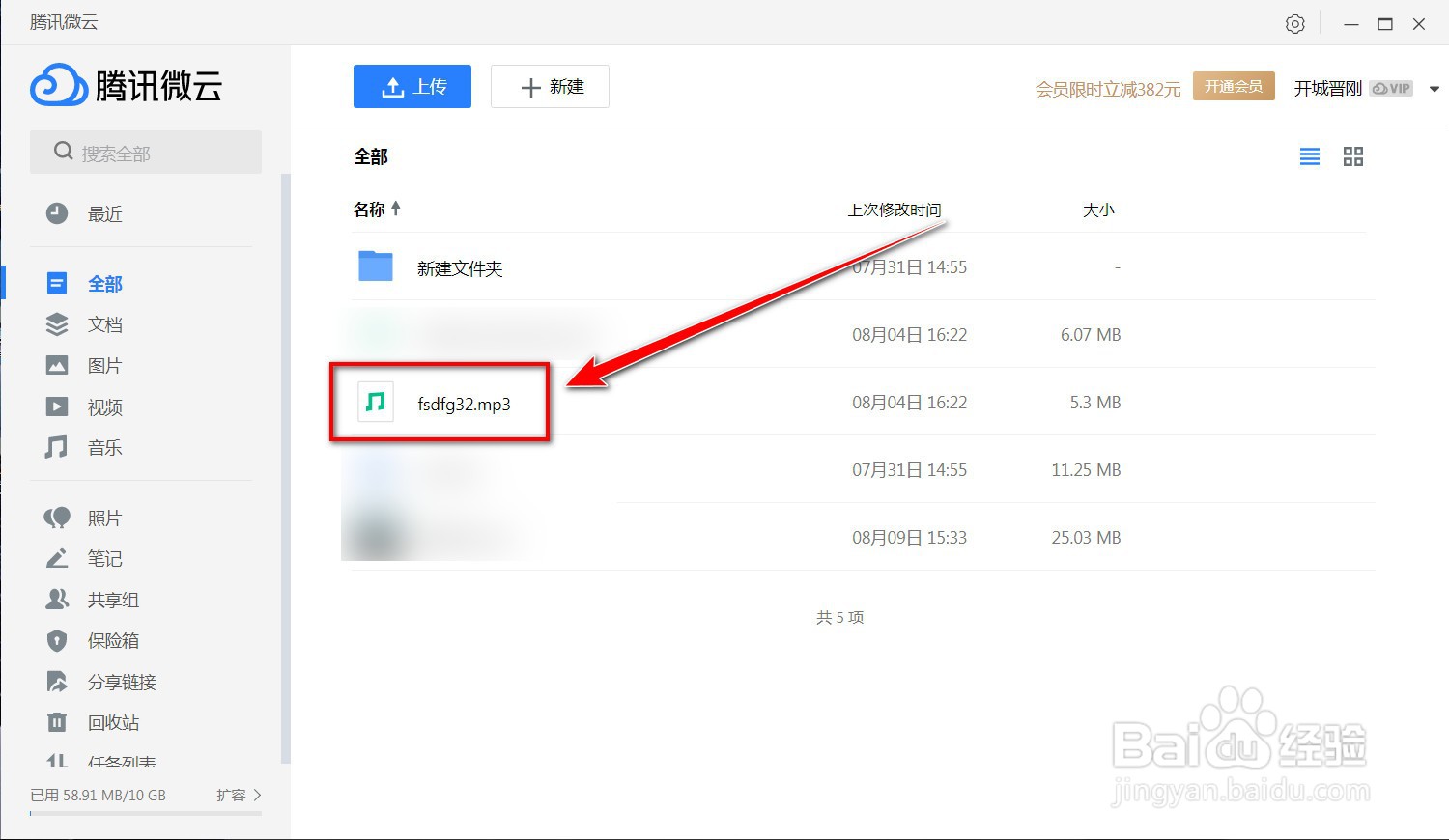
Task: Switch to list view icon
Action: coord(1310,156)
